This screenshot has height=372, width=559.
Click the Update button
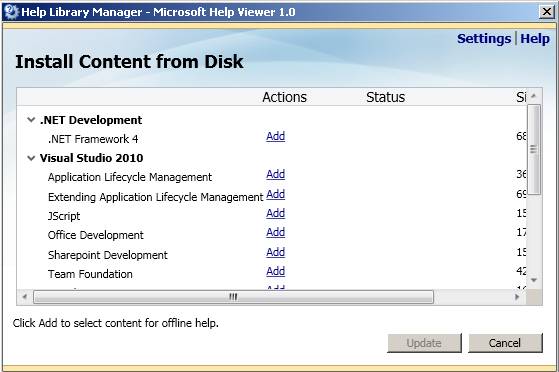424,343
